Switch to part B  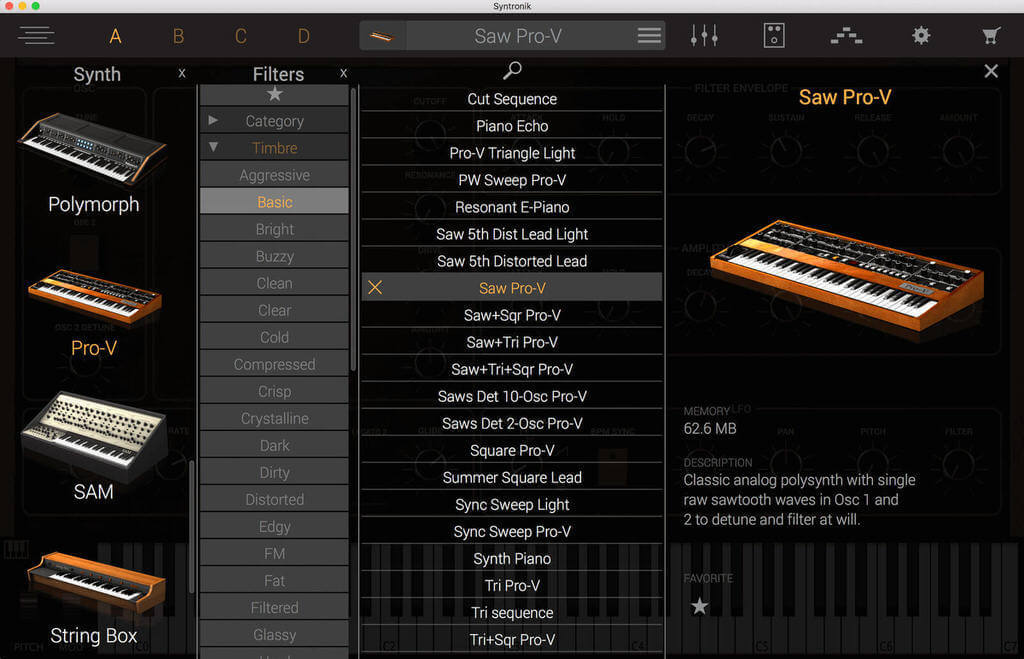tap(178, 36)
